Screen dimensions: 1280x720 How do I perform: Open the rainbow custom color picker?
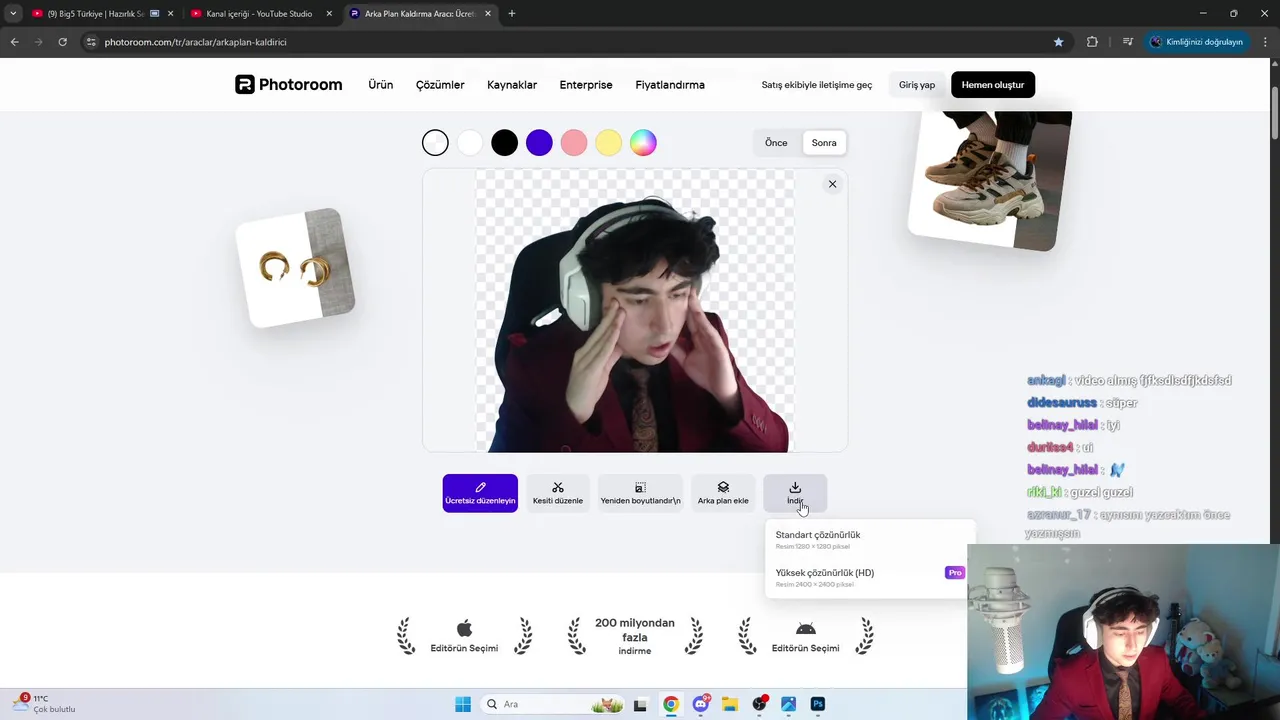(643, 143)
